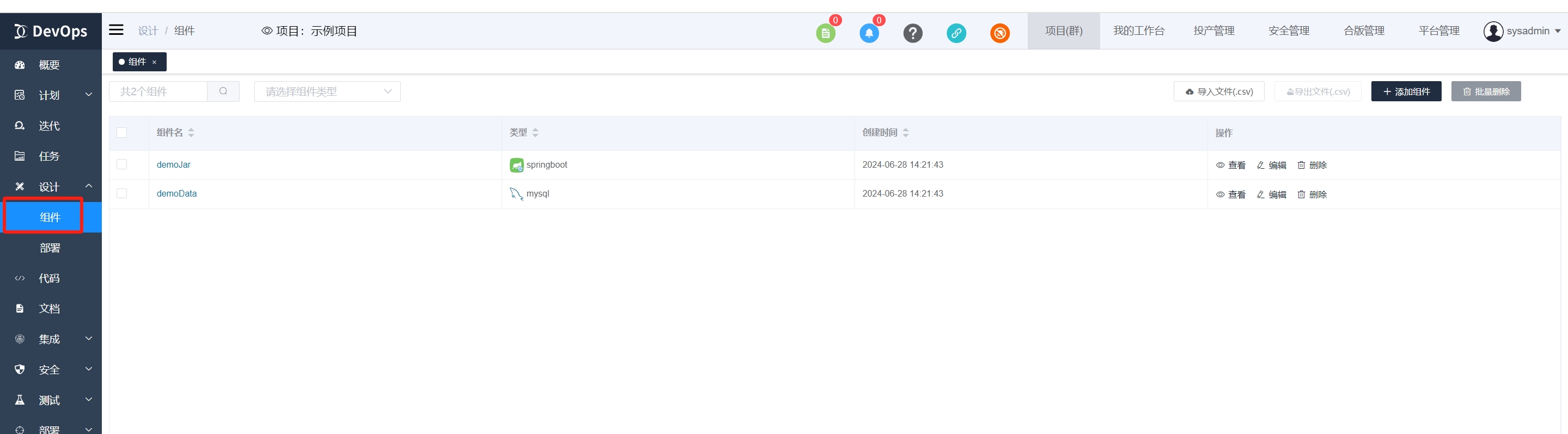Click the teal link icon in header

[956, 33]
